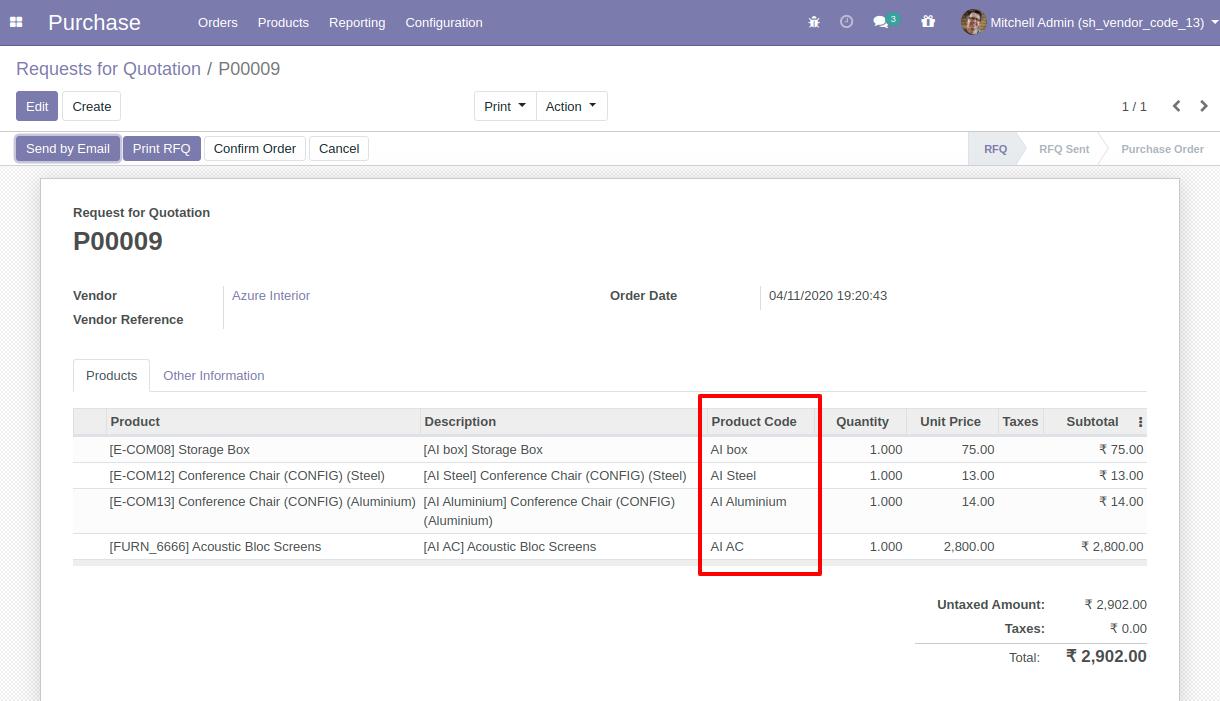Select the Products tab in form
This screenshot has height=701, width=1220.
[111, 376]
